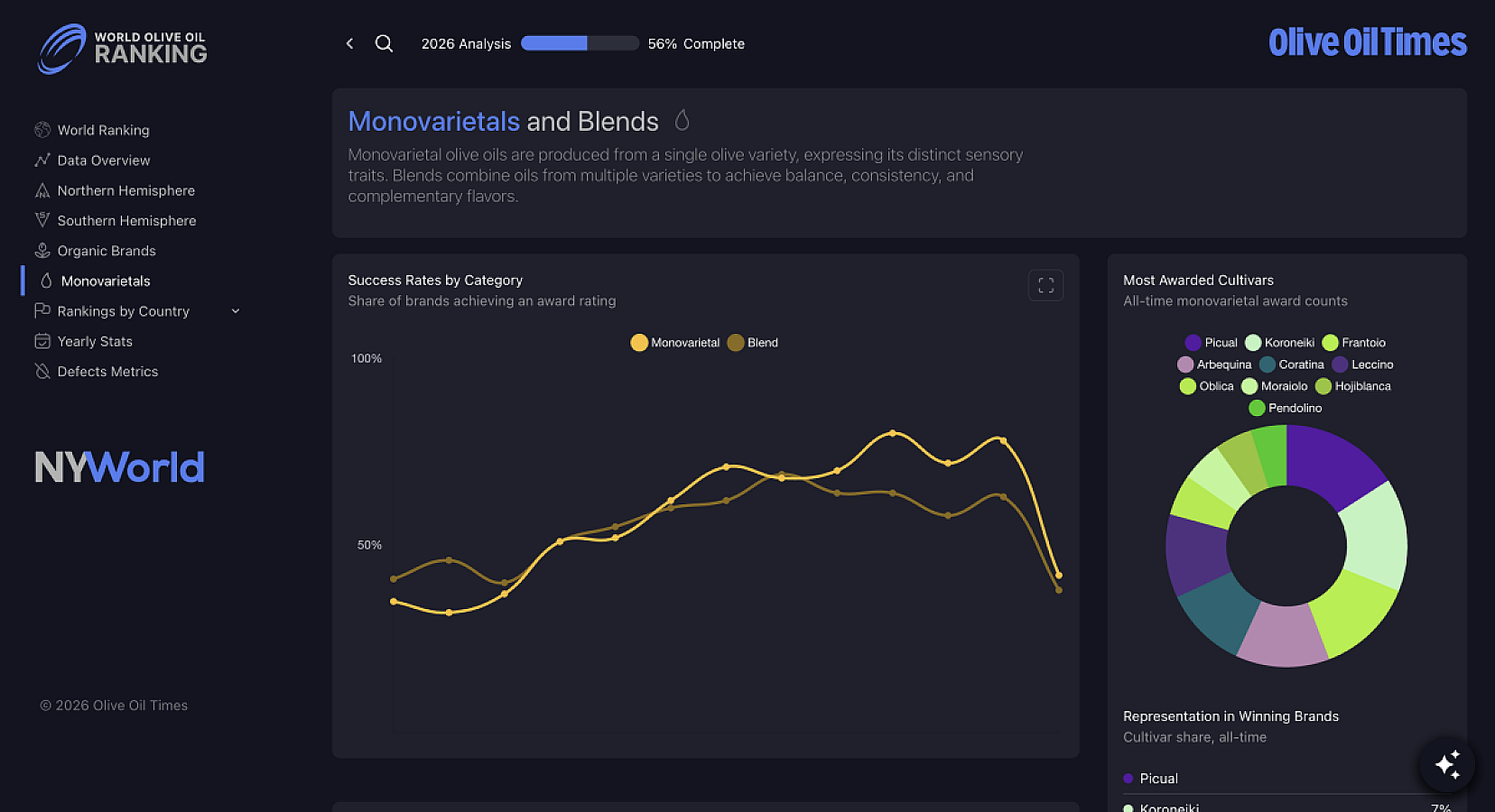
Task: Click the Yearly Stats calendar icon
Action: pos(42,341)
